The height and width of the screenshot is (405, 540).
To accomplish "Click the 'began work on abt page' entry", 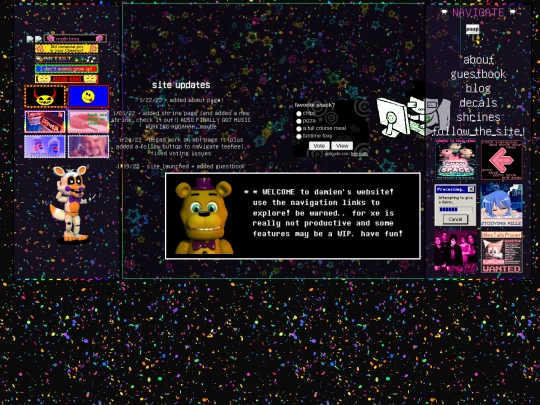I will tap(181, 146).
